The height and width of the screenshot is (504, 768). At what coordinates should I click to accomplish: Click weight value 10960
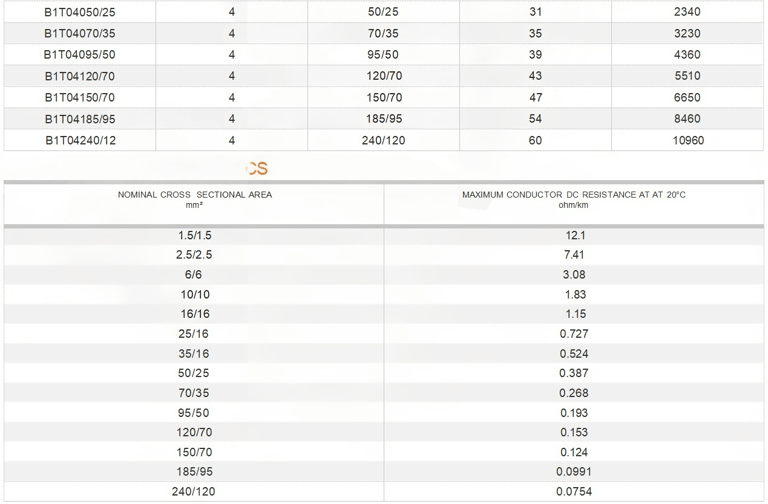click(688, 141)
